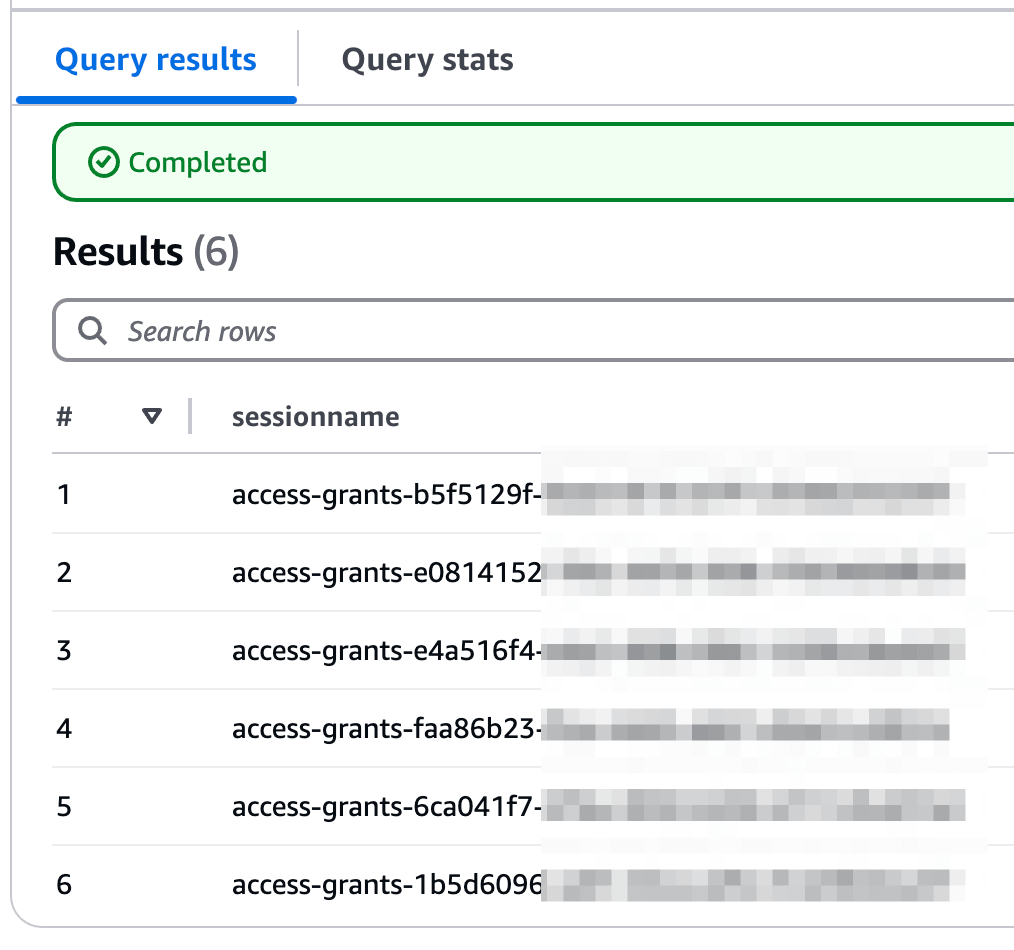Open the # column sort dropdown arrow
Screen dimensions: 1014x950
click(152, 416)
